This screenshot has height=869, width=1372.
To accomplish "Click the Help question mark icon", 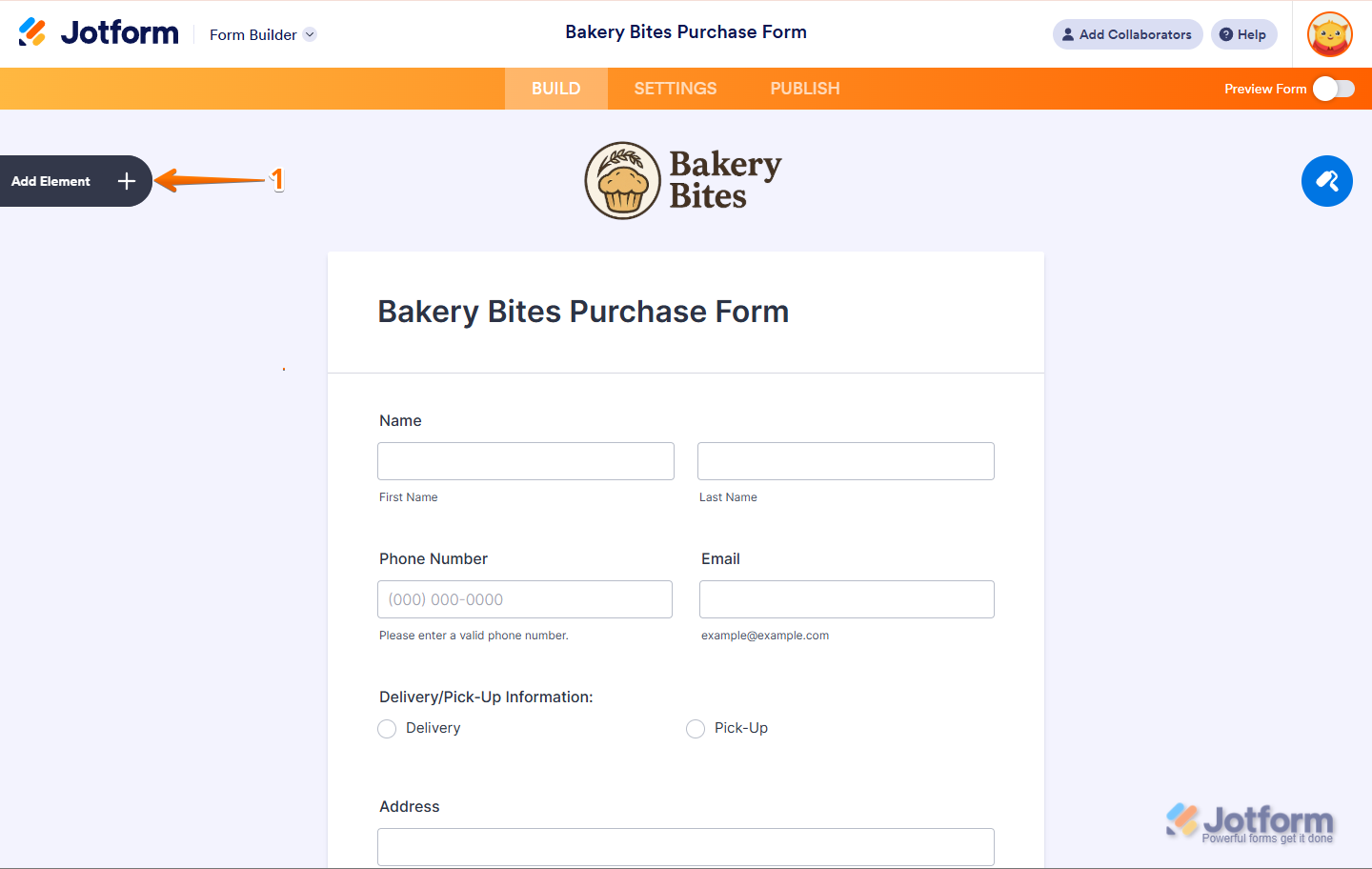I will click(x=1226, y=34).
